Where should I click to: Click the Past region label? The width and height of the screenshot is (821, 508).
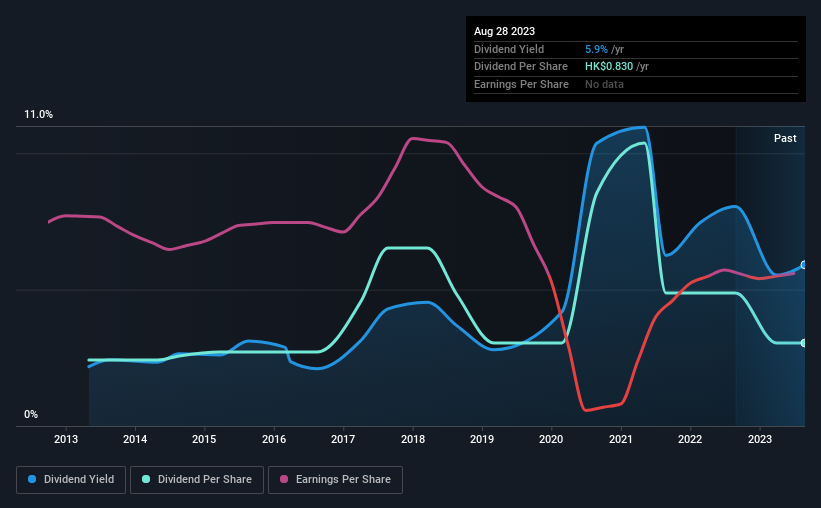coord(785,138)
